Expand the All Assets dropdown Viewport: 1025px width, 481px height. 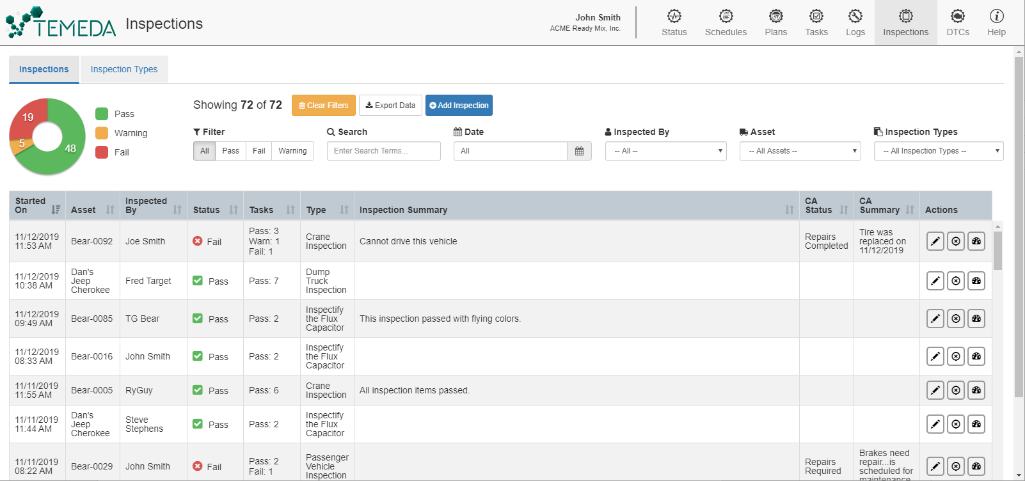pyautogui.click(x=799, y=151)
